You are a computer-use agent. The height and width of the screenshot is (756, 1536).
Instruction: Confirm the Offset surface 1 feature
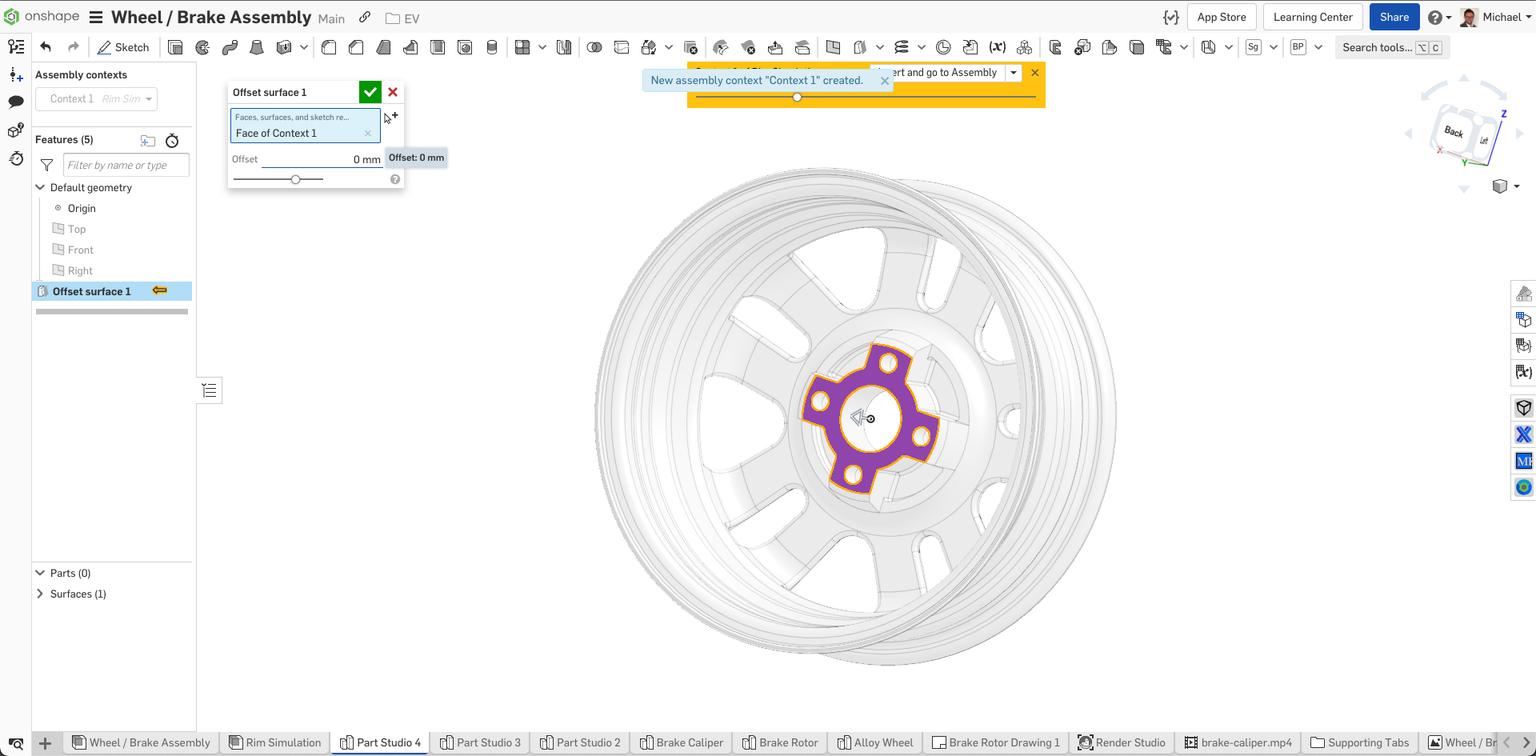pyautogui.click(x=370, y=92)
